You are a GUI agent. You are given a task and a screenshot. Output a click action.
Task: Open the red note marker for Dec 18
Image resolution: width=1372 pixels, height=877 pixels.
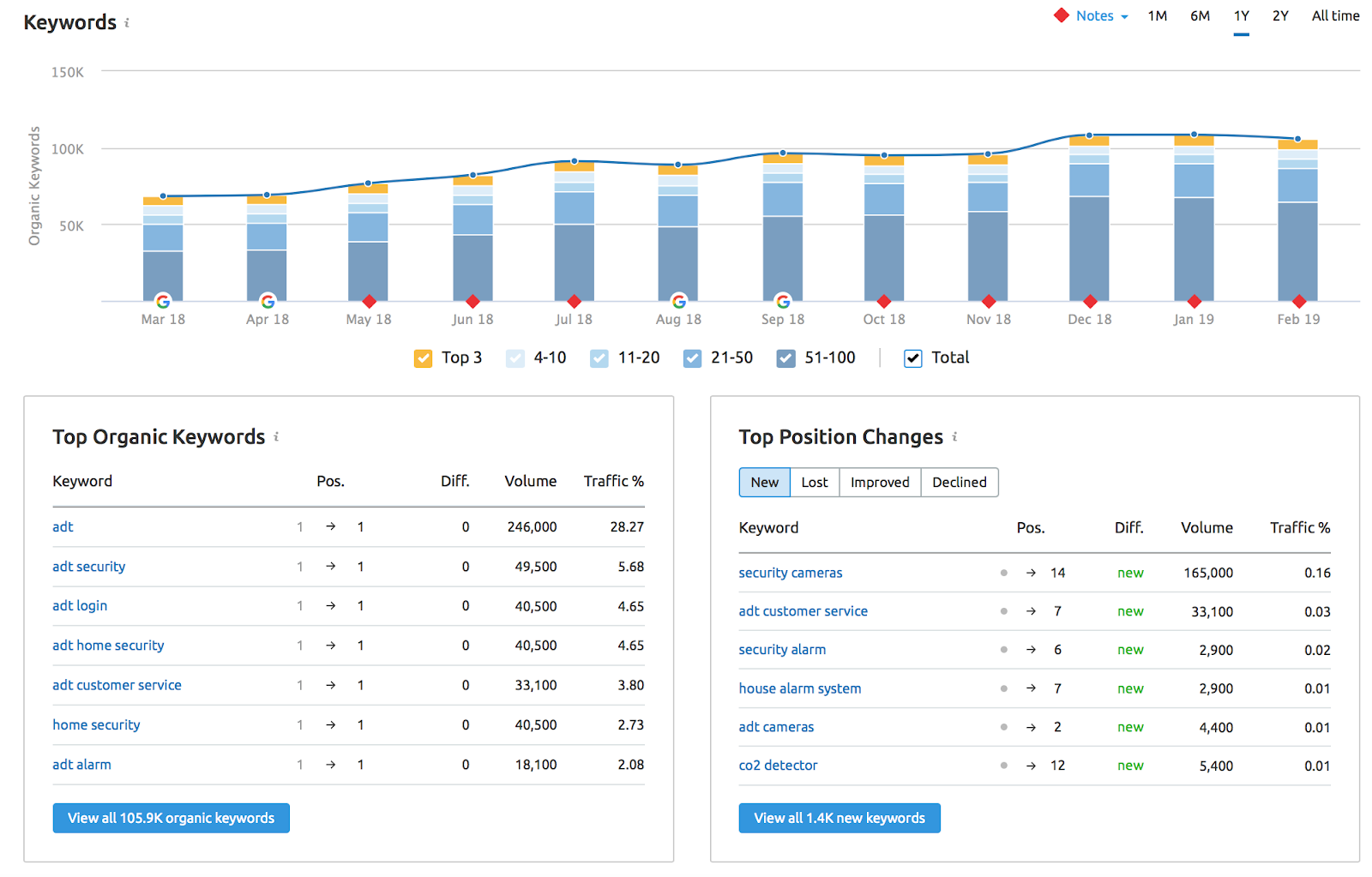(1090, 301)
